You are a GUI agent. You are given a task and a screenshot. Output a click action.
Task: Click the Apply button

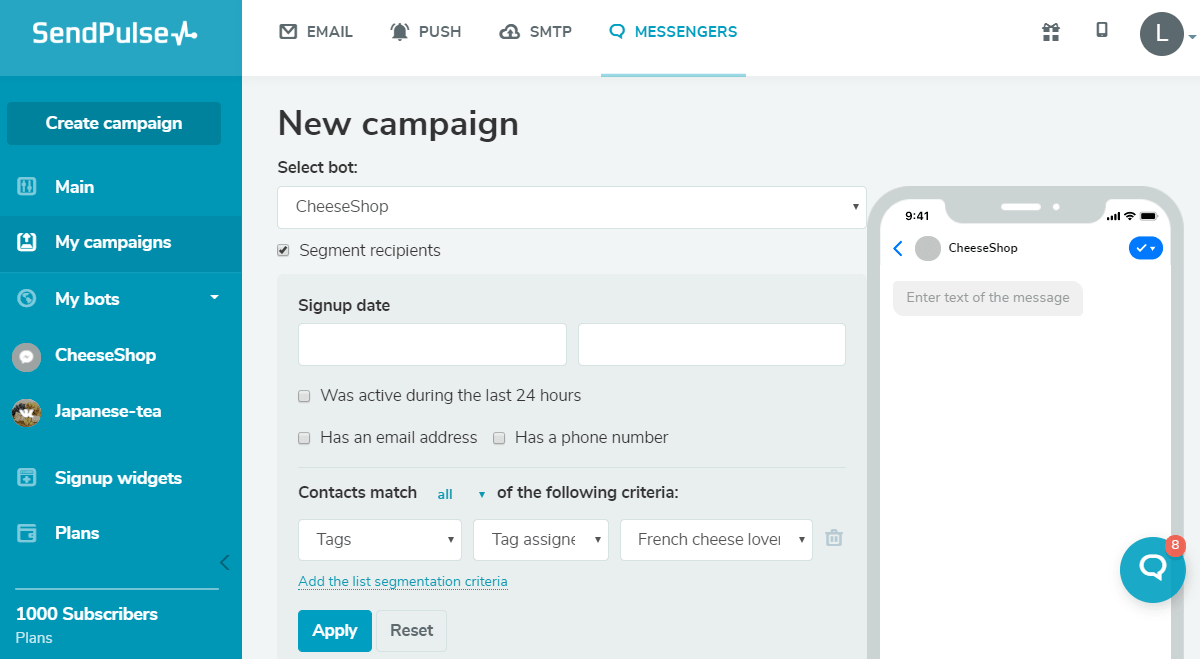[334, 630]
